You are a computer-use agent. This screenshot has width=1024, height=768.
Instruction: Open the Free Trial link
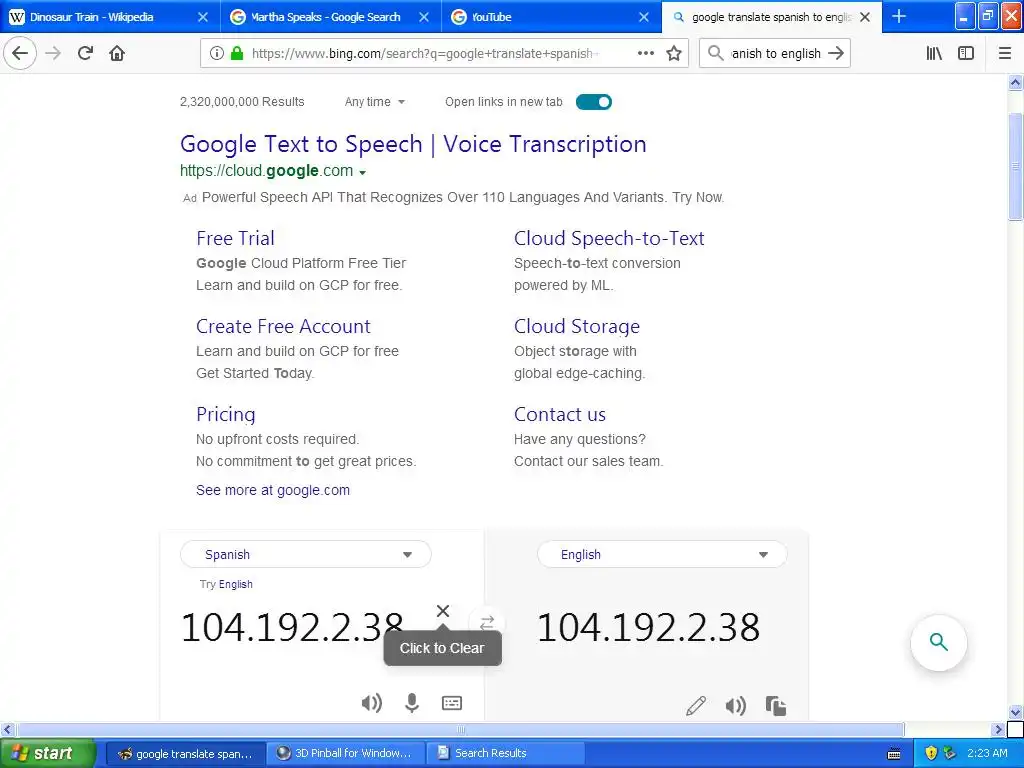coord(235,238)
